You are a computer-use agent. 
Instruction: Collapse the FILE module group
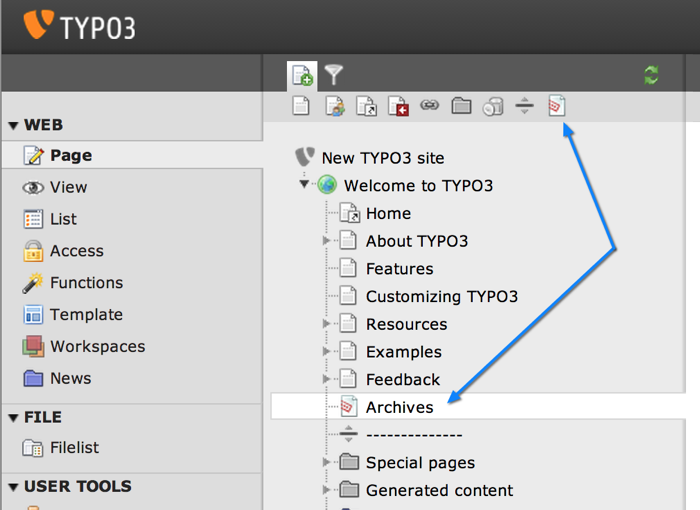13,418
